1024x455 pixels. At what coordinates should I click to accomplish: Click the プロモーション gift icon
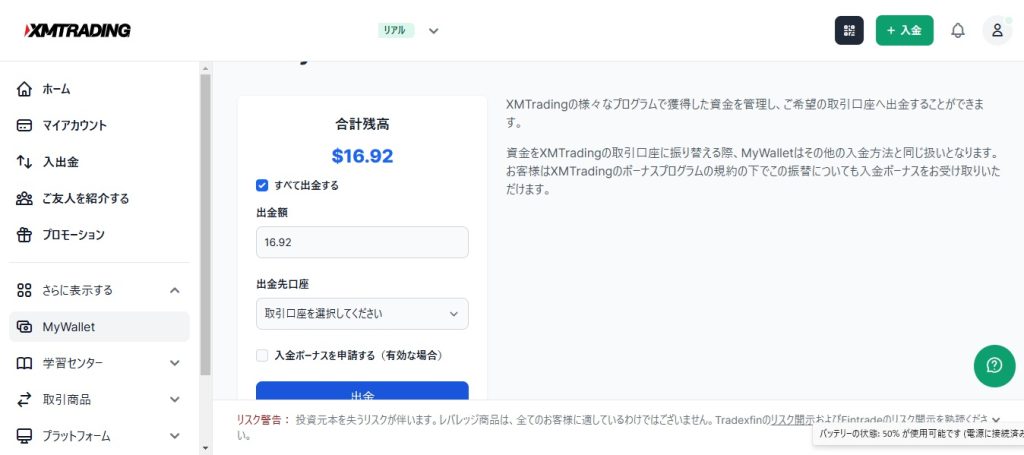coord(25,235)
